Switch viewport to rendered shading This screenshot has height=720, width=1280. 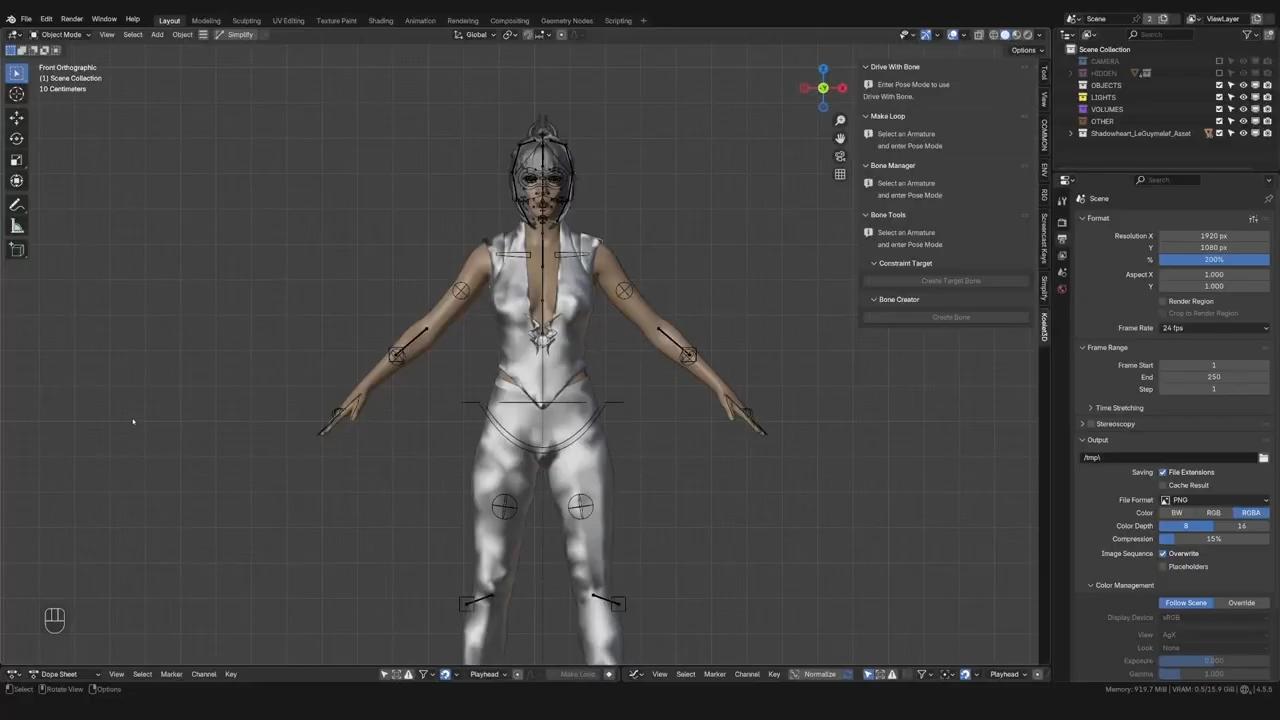[1029, 35]
